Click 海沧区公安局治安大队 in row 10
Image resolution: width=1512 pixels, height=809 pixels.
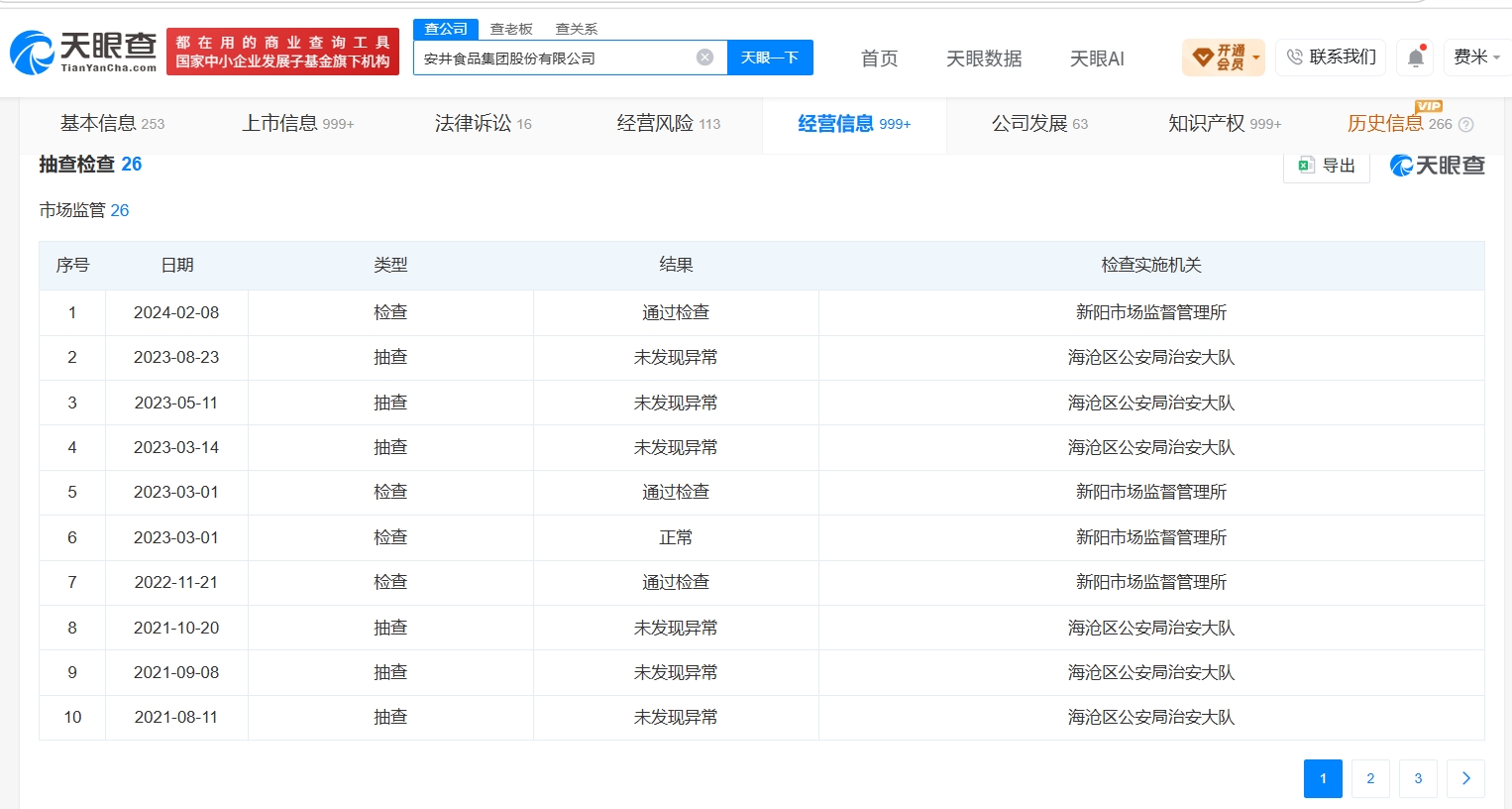pyautogui.click(x=1151, y=717)
